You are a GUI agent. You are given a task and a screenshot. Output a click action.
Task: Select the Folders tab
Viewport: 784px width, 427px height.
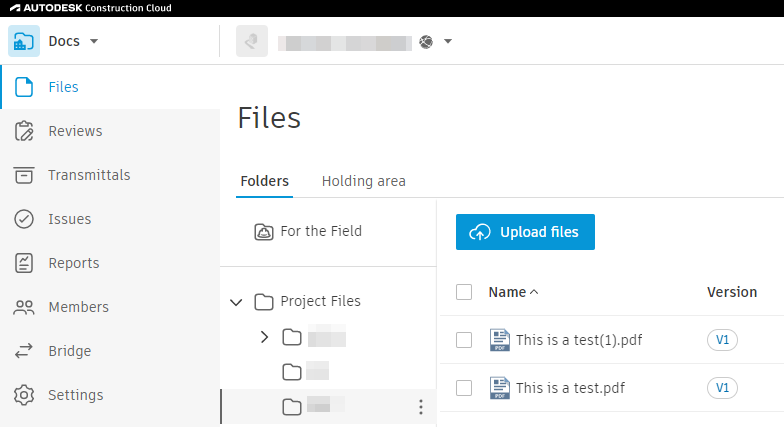tap(265, 181)
